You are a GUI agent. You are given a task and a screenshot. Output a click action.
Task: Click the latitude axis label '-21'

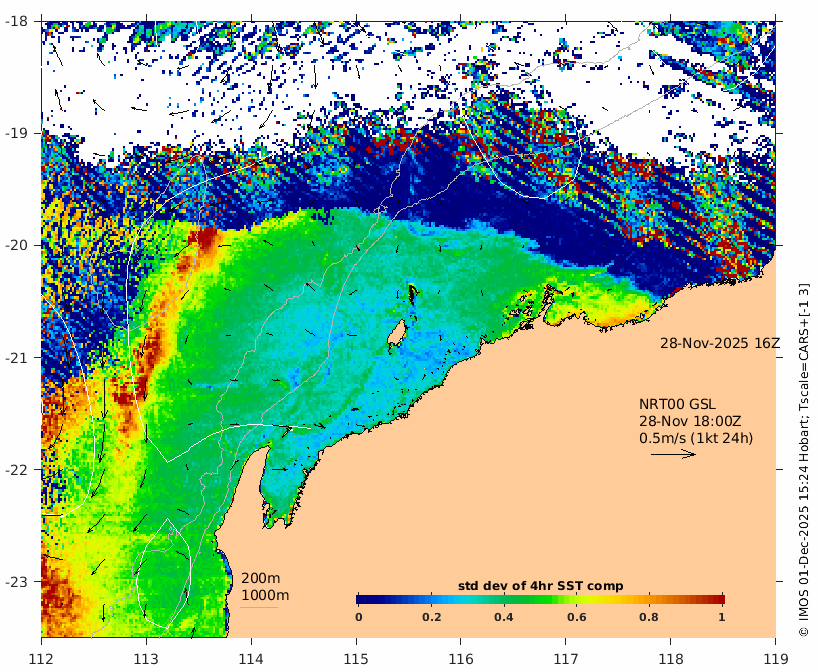(x=16, y=358)
